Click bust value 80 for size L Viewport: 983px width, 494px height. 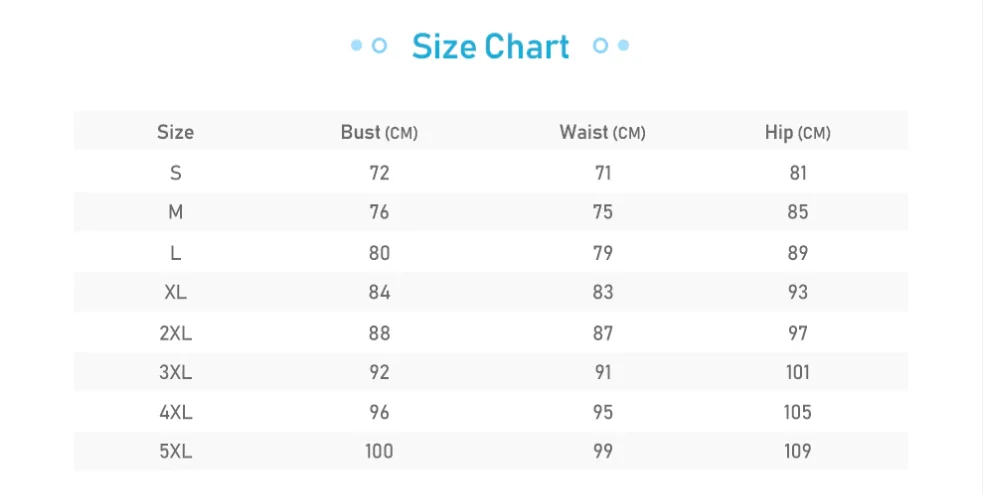(379, 253)
